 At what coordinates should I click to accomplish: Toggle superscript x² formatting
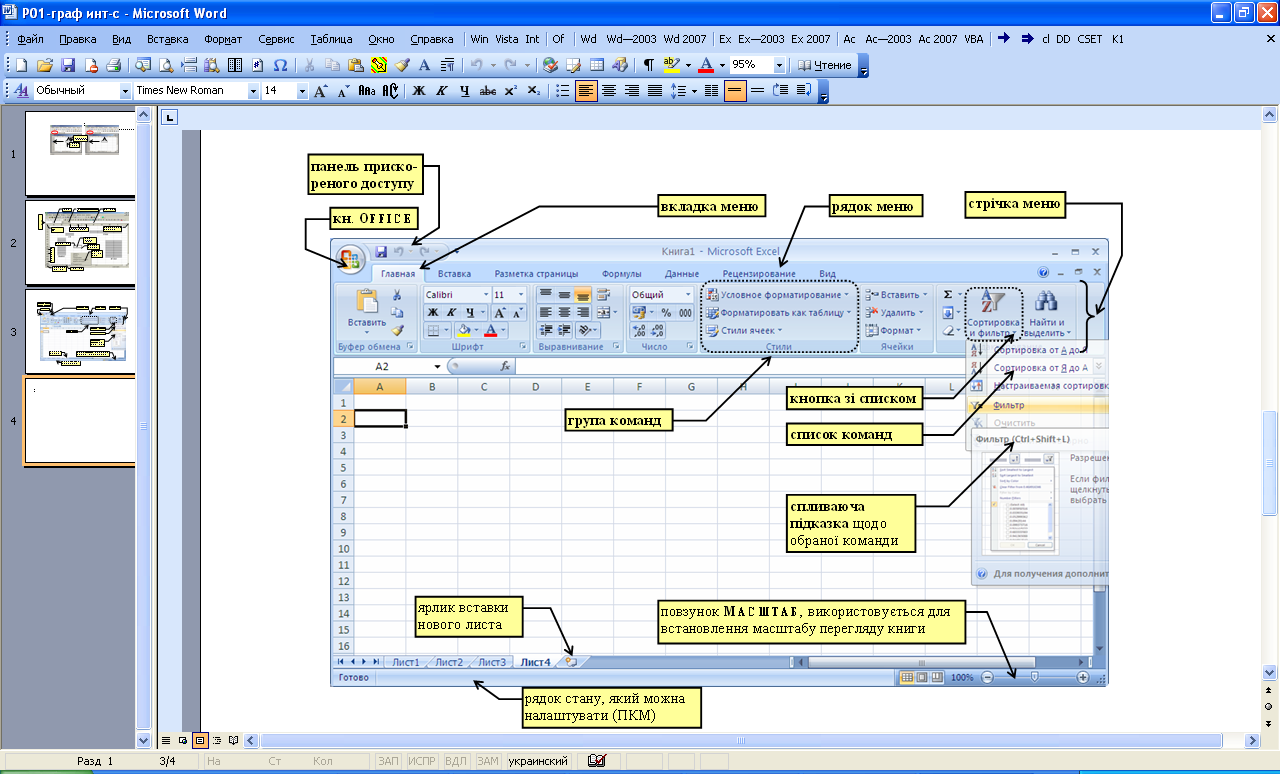point(511,90)
